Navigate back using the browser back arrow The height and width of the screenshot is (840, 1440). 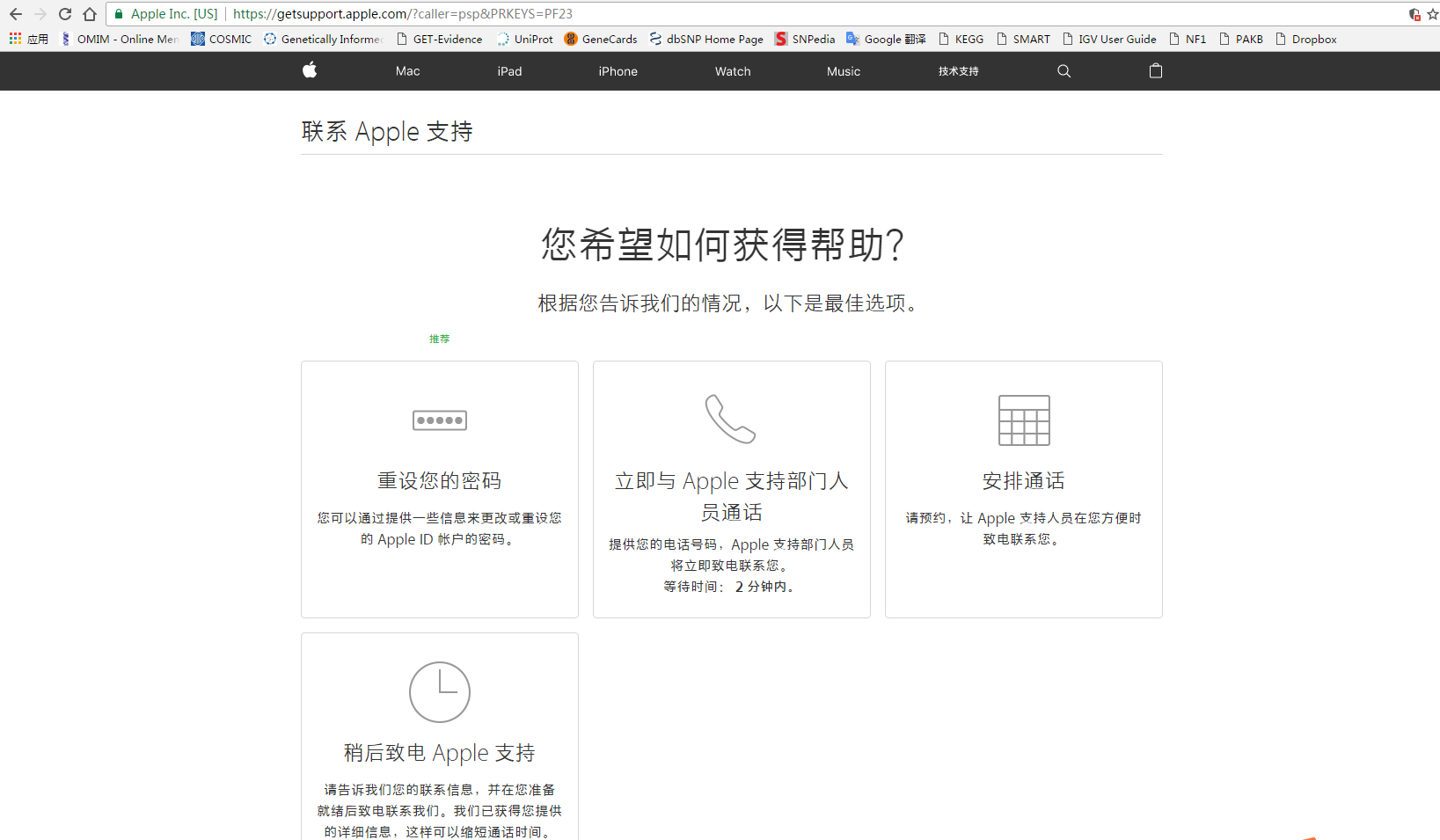[x=15, y=13]
